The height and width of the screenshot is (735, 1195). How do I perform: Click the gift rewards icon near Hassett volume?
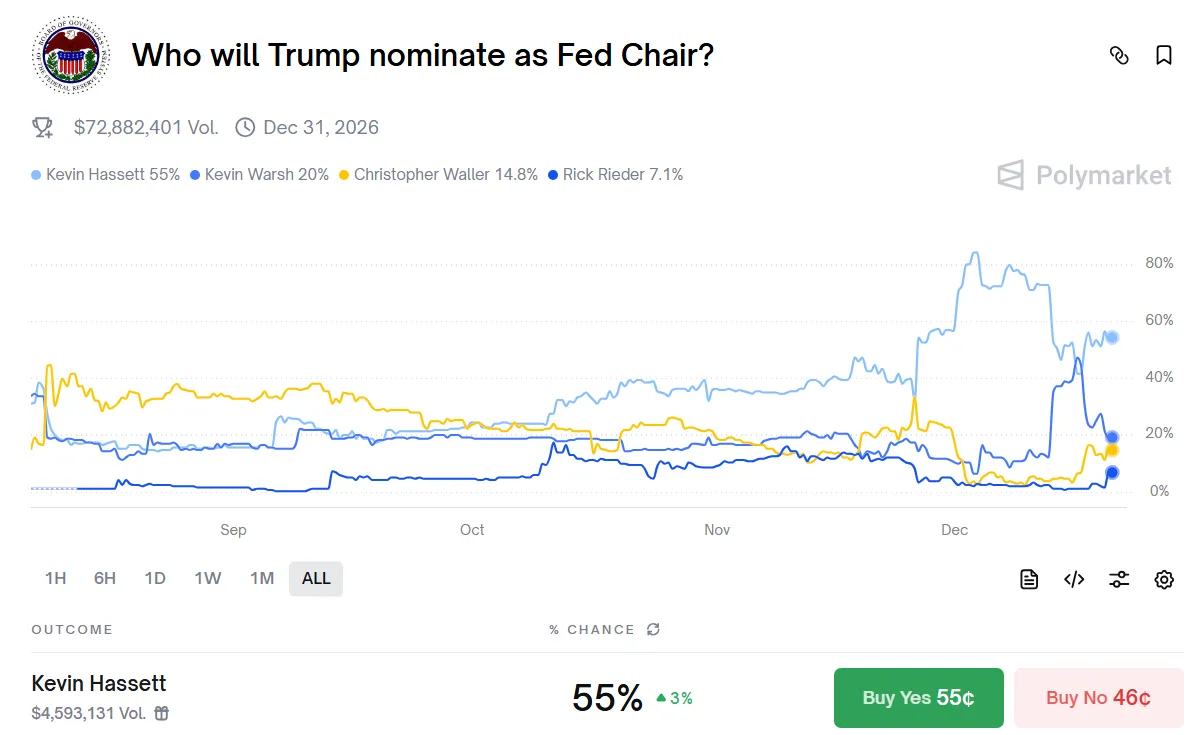(x=162, y=713)
